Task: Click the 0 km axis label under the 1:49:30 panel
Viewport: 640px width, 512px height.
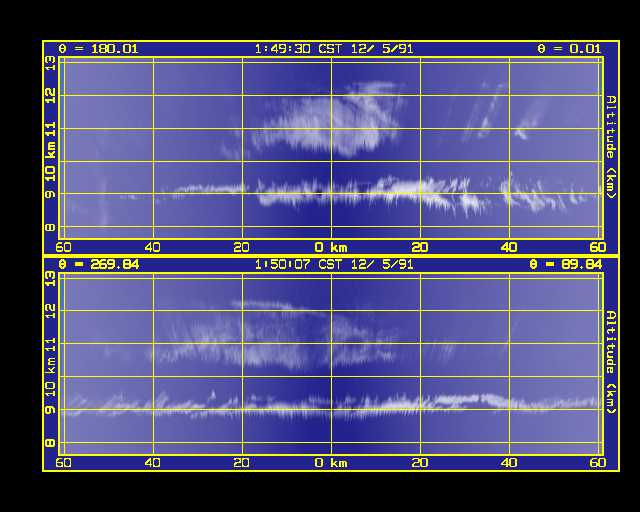Action: click(331, 247)
